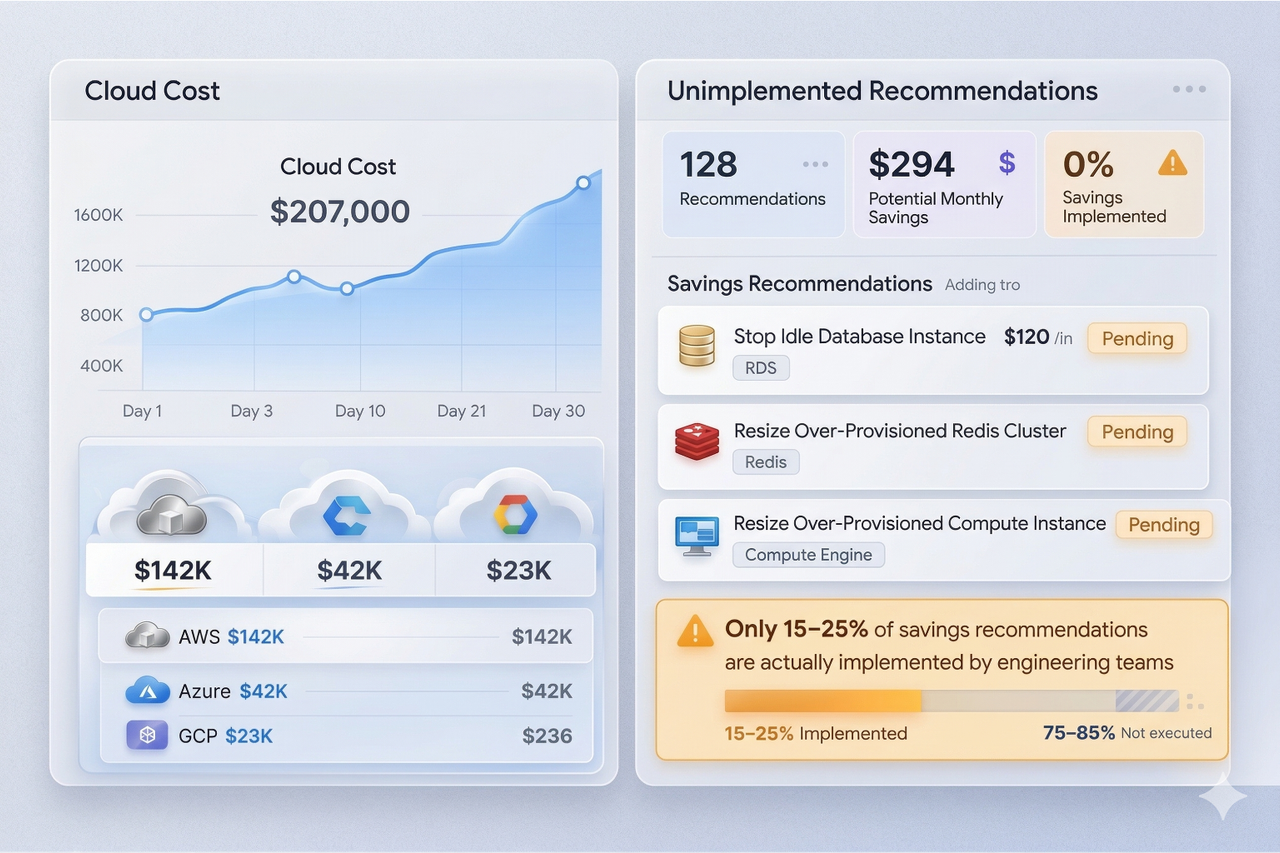Expand the Stop Idle Database Instance recommendation
The width and height of the screenshot is (1280, 853).
[x=860, y=337]
